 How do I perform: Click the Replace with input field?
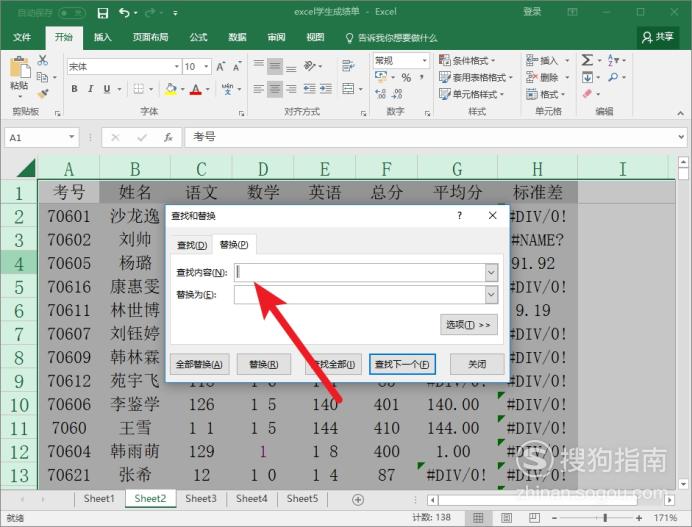(360, 294)
